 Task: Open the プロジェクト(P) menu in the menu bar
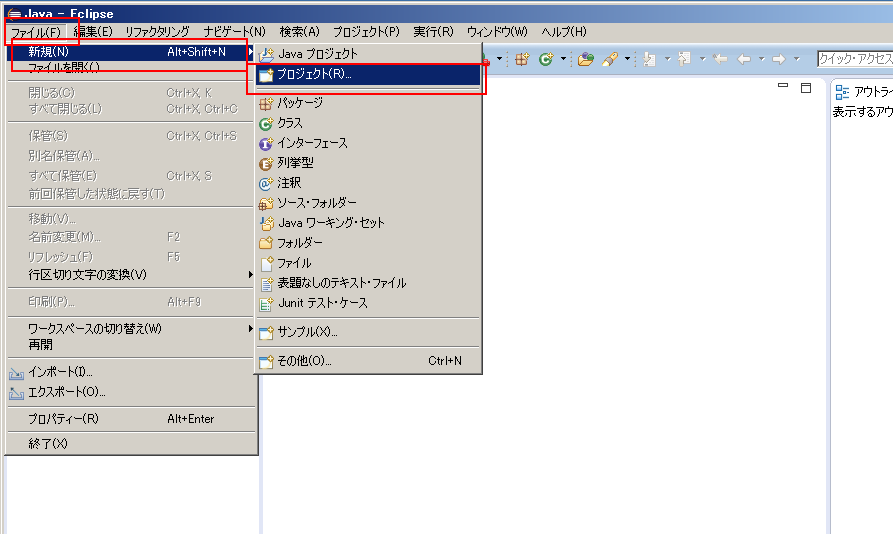tap(366, 32)
